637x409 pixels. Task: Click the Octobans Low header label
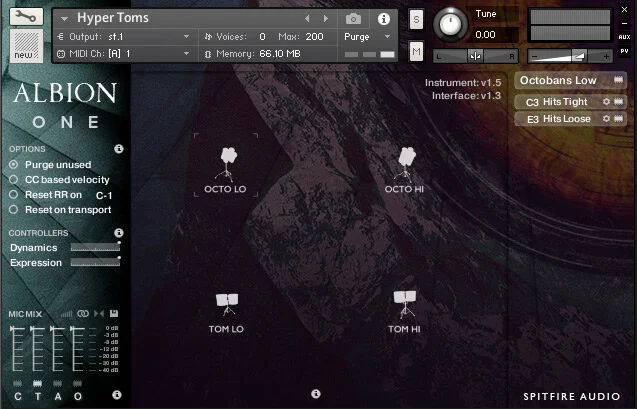tap(558, 80)
